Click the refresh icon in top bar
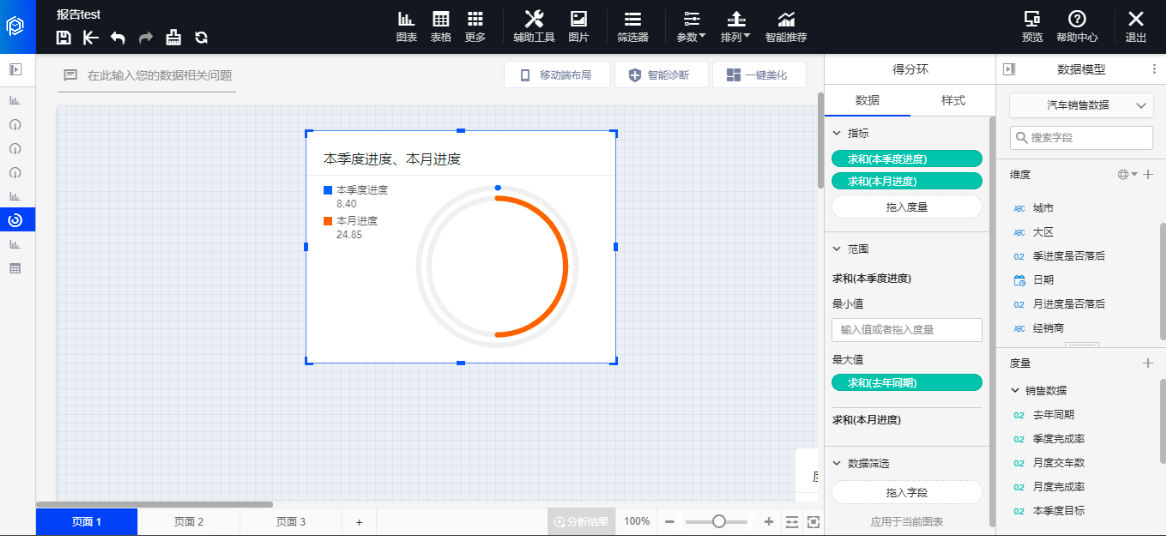 coord(201,38)
